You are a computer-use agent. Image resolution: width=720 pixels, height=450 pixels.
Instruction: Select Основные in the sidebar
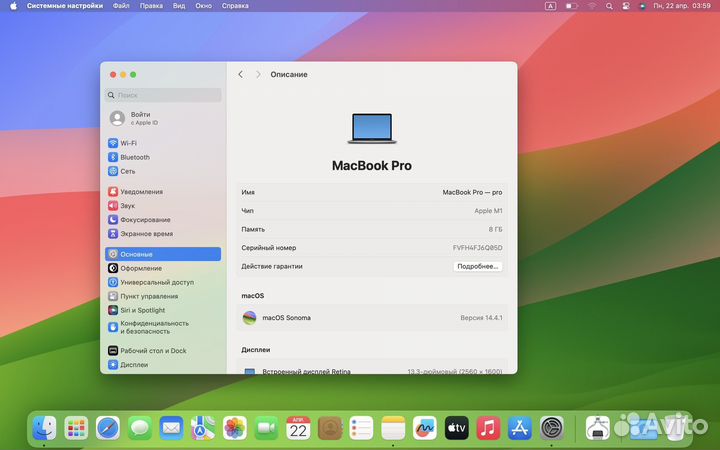(x=163, y=254)
